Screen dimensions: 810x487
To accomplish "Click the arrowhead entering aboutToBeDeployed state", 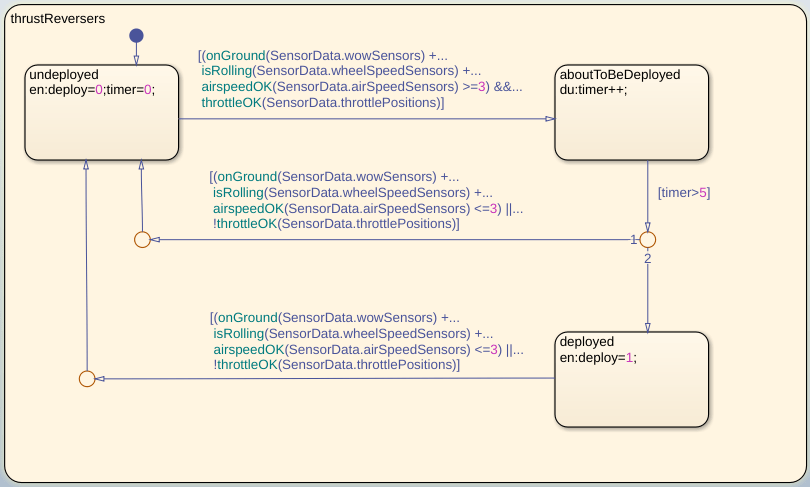I will [549, 119].
